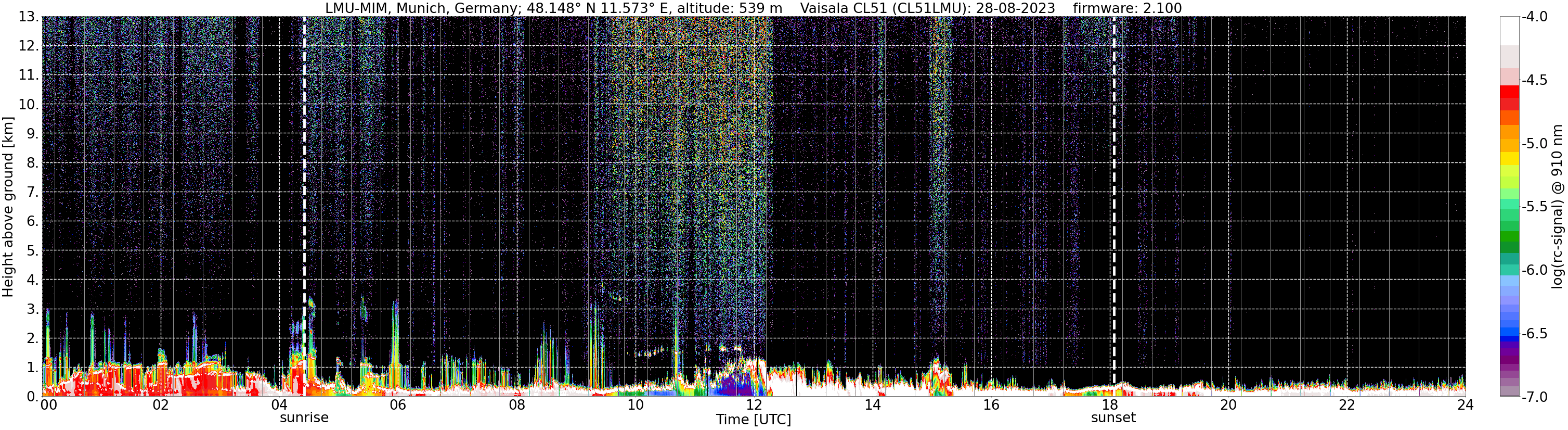This screenshot has height=430, width=1568.
Task: Click the 'sunrise' label below the axis
Action: pos(304,418)
